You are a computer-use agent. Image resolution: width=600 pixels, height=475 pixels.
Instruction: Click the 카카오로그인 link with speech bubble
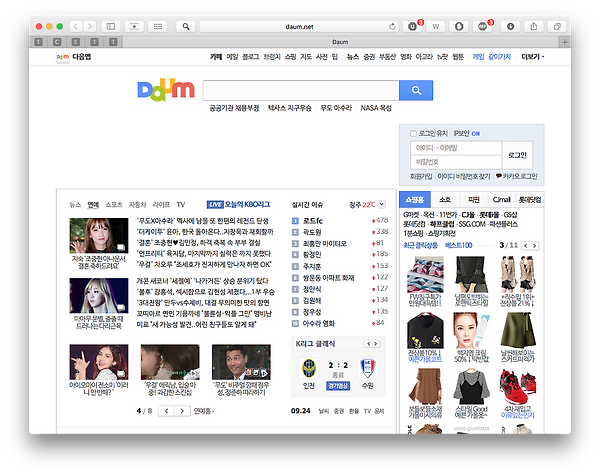(517, 176)
